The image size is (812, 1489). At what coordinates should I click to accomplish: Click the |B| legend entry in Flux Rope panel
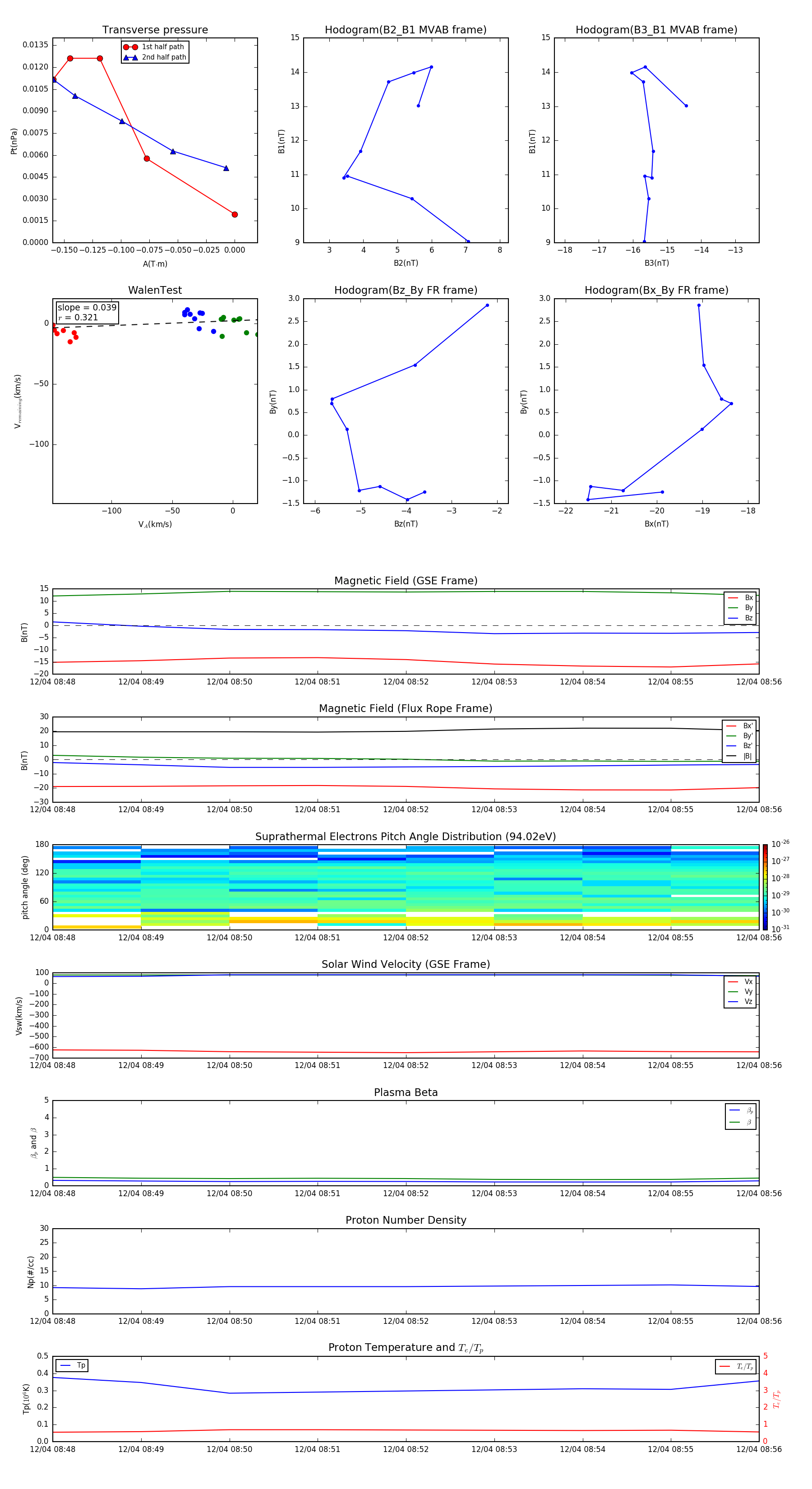[740, 756]
